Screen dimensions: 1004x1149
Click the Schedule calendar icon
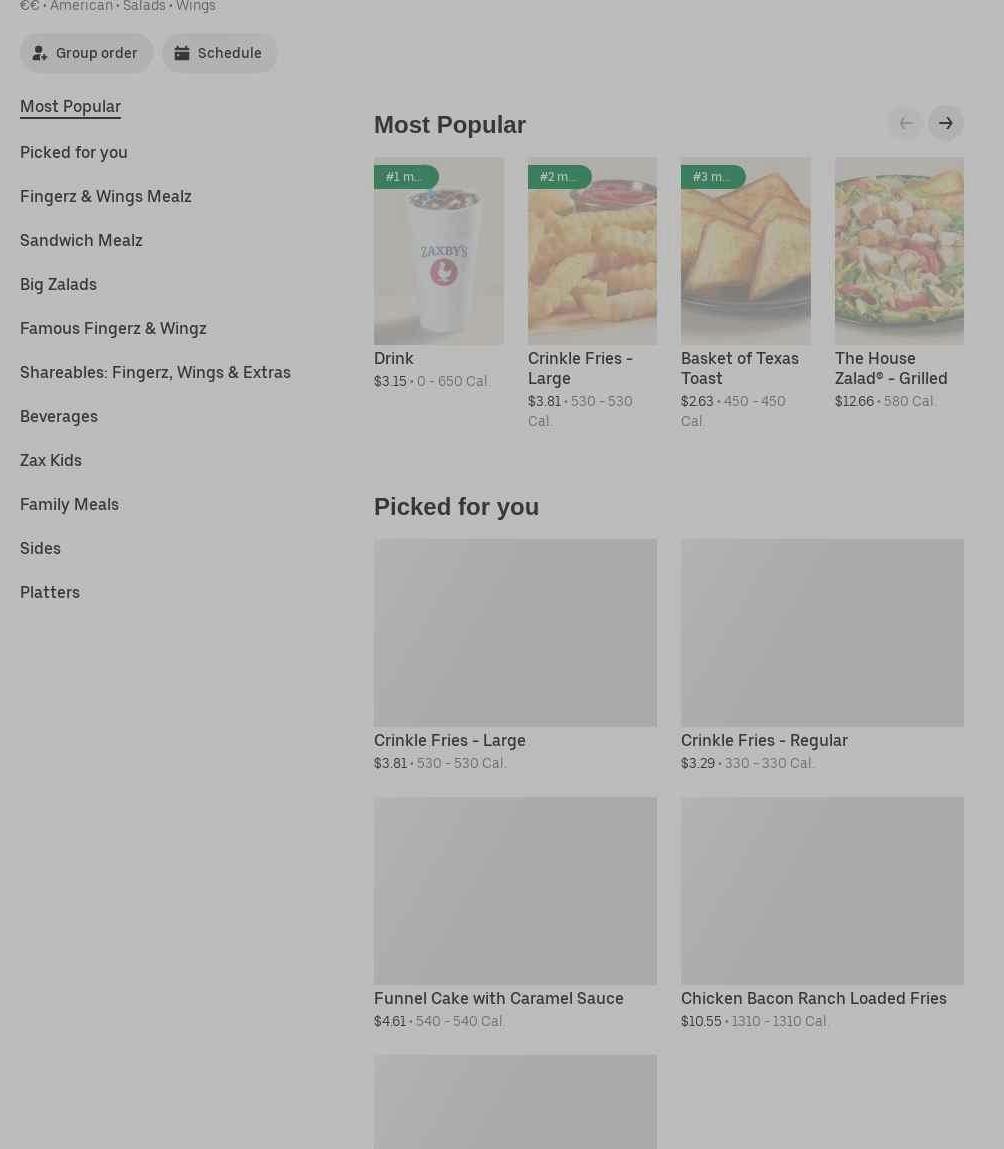pyautogui.click(x=182, y=54)
